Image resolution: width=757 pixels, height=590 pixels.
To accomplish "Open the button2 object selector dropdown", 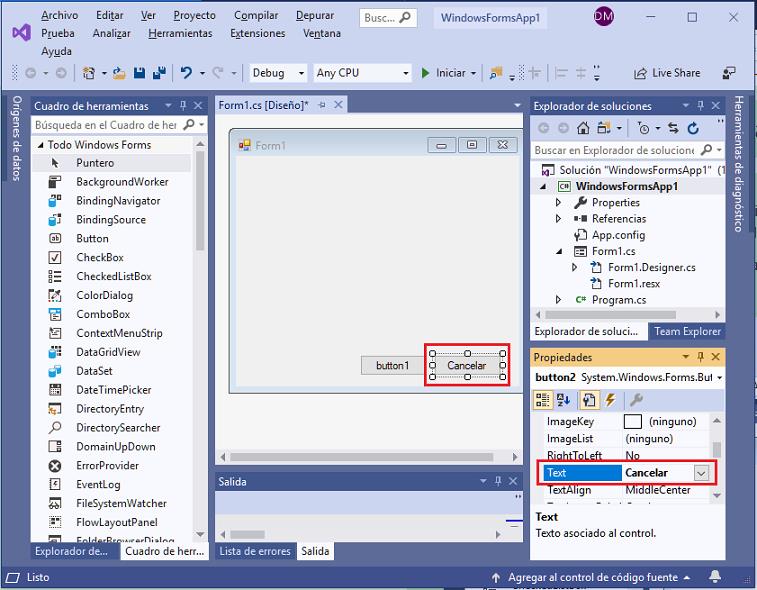I will tap(719, 378).
